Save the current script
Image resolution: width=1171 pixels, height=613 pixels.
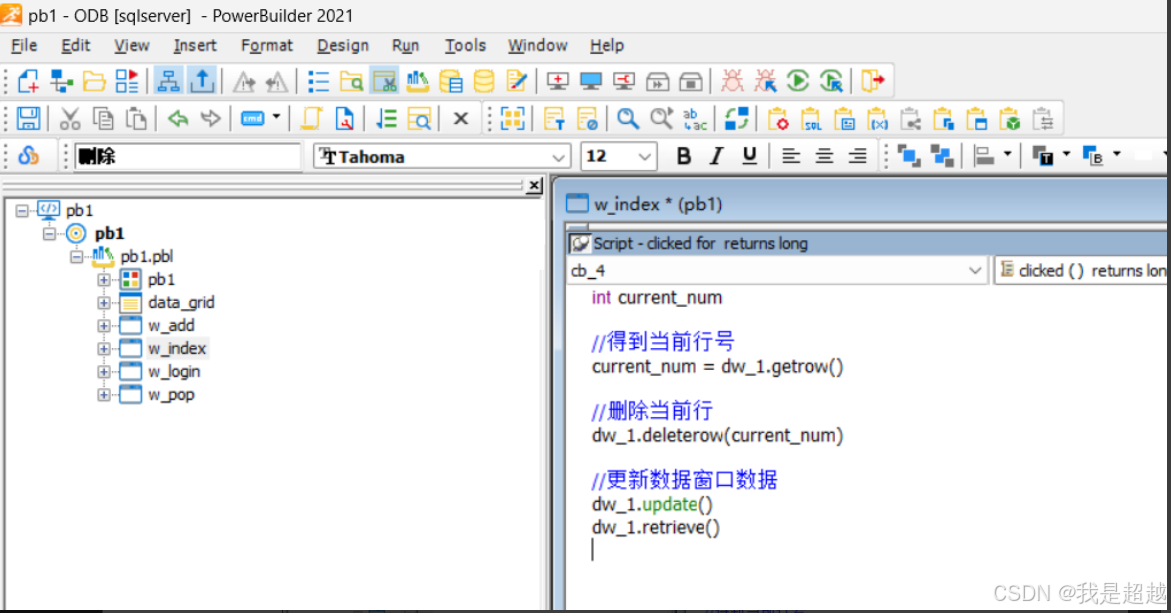tap(27, 119)
